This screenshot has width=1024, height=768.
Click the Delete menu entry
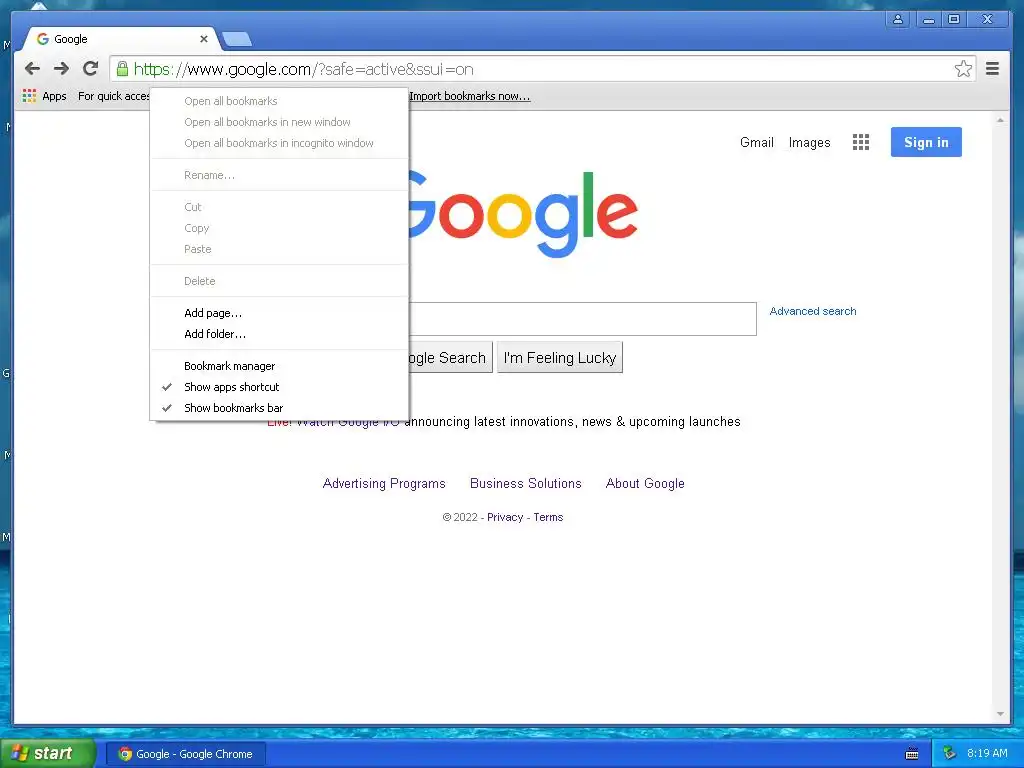coord(280,281)
